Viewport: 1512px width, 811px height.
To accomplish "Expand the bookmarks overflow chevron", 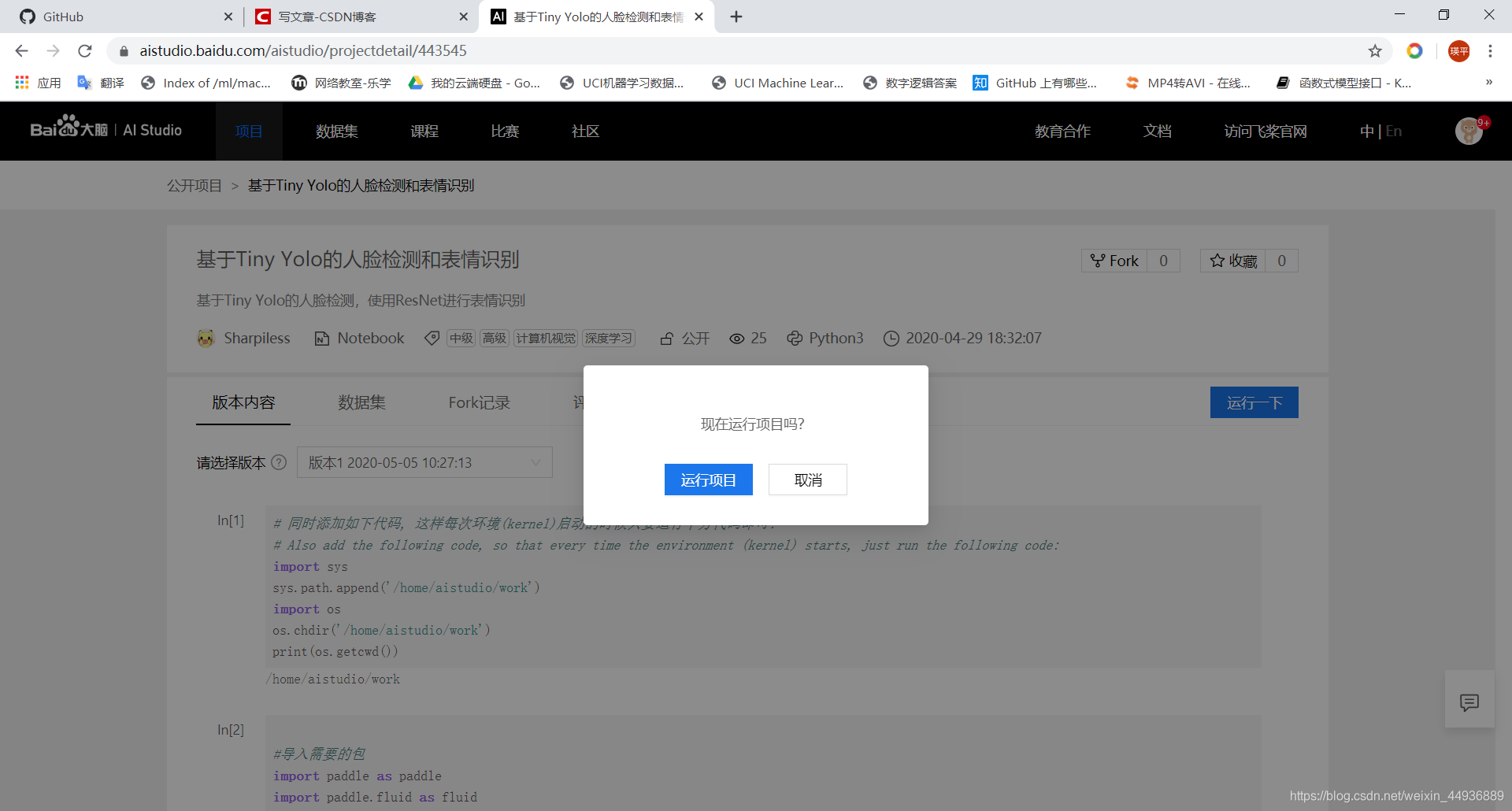I will point(1489,82).
